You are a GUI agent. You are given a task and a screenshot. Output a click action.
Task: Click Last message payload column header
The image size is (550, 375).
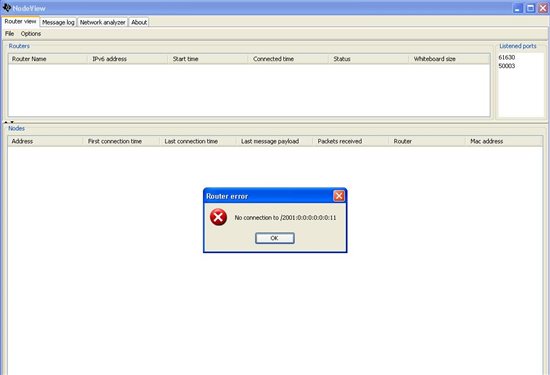tap(275, 141)
